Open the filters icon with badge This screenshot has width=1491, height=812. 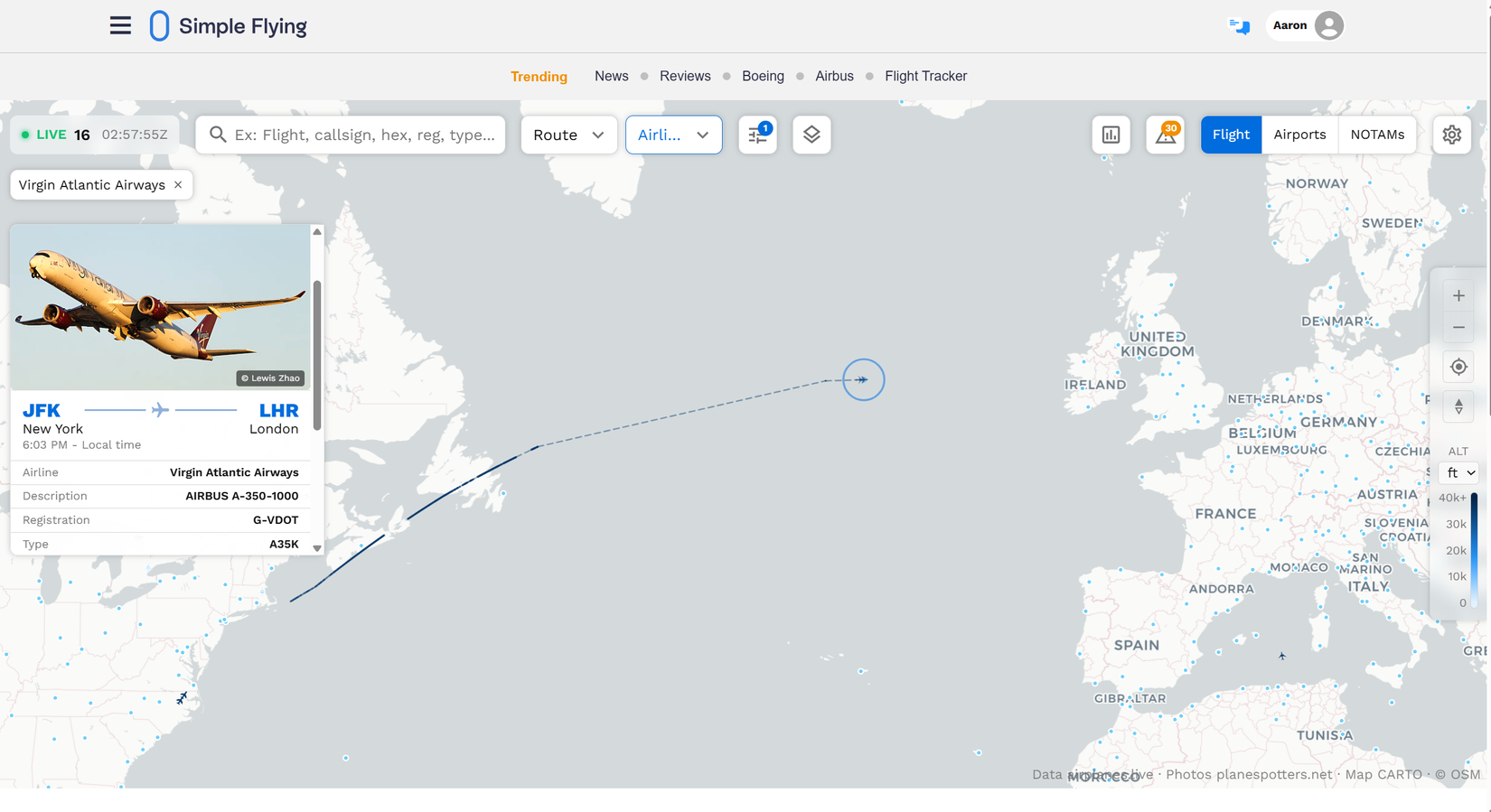click(757, 135)
